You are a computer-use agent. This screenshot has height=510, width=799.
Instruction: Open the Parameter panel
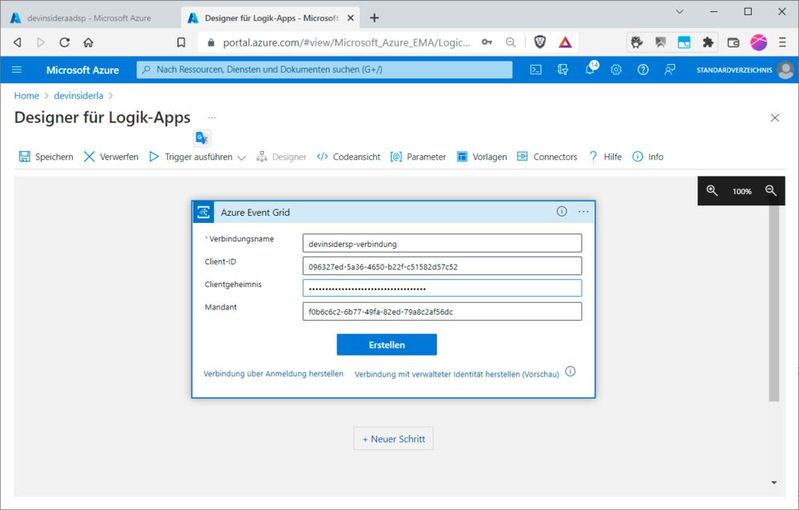pyautogui.click(x=418, y=156)
